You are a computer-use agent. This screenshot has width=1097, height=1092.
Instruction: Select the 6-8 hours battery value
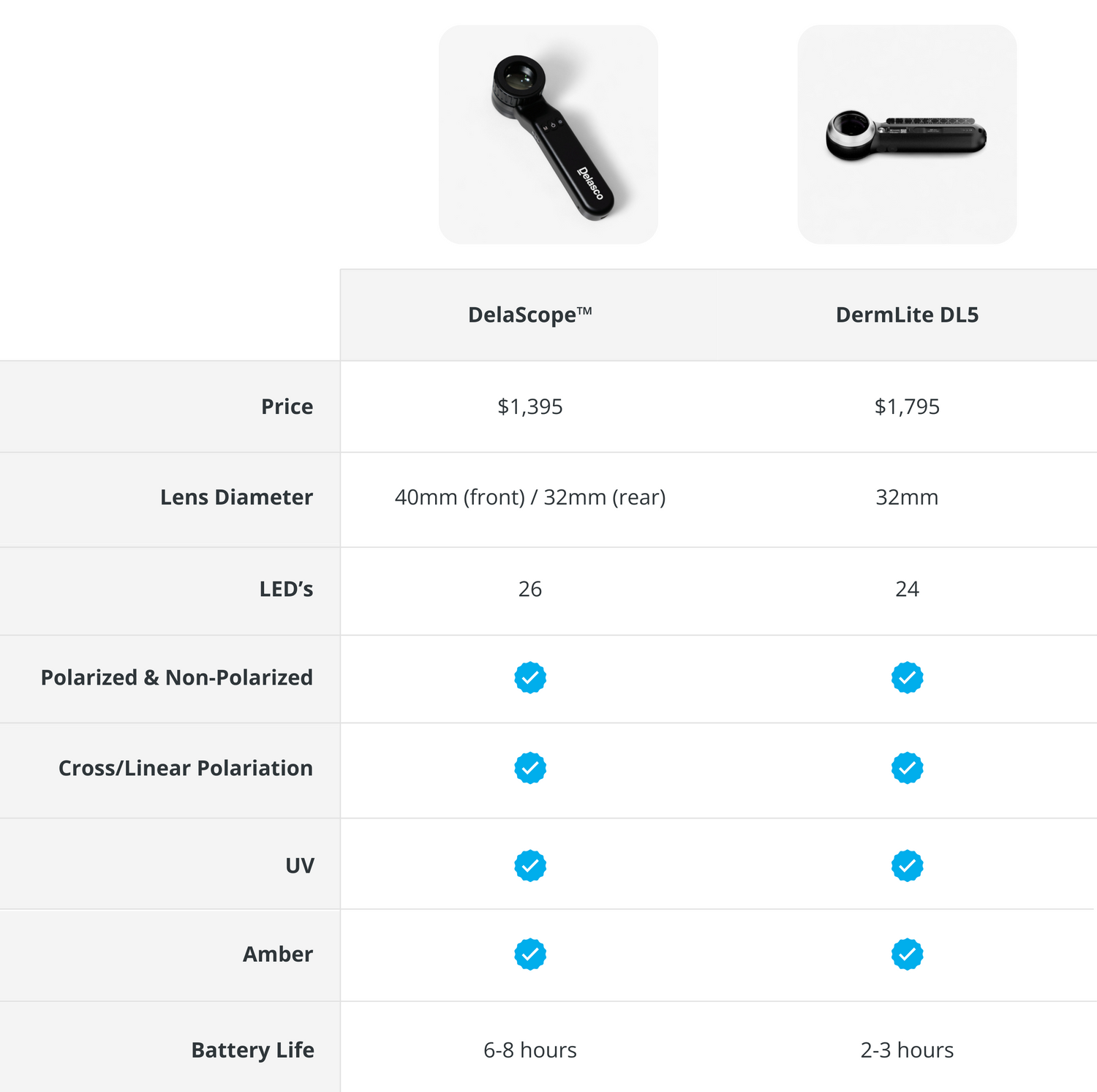tap(530, 1050)
